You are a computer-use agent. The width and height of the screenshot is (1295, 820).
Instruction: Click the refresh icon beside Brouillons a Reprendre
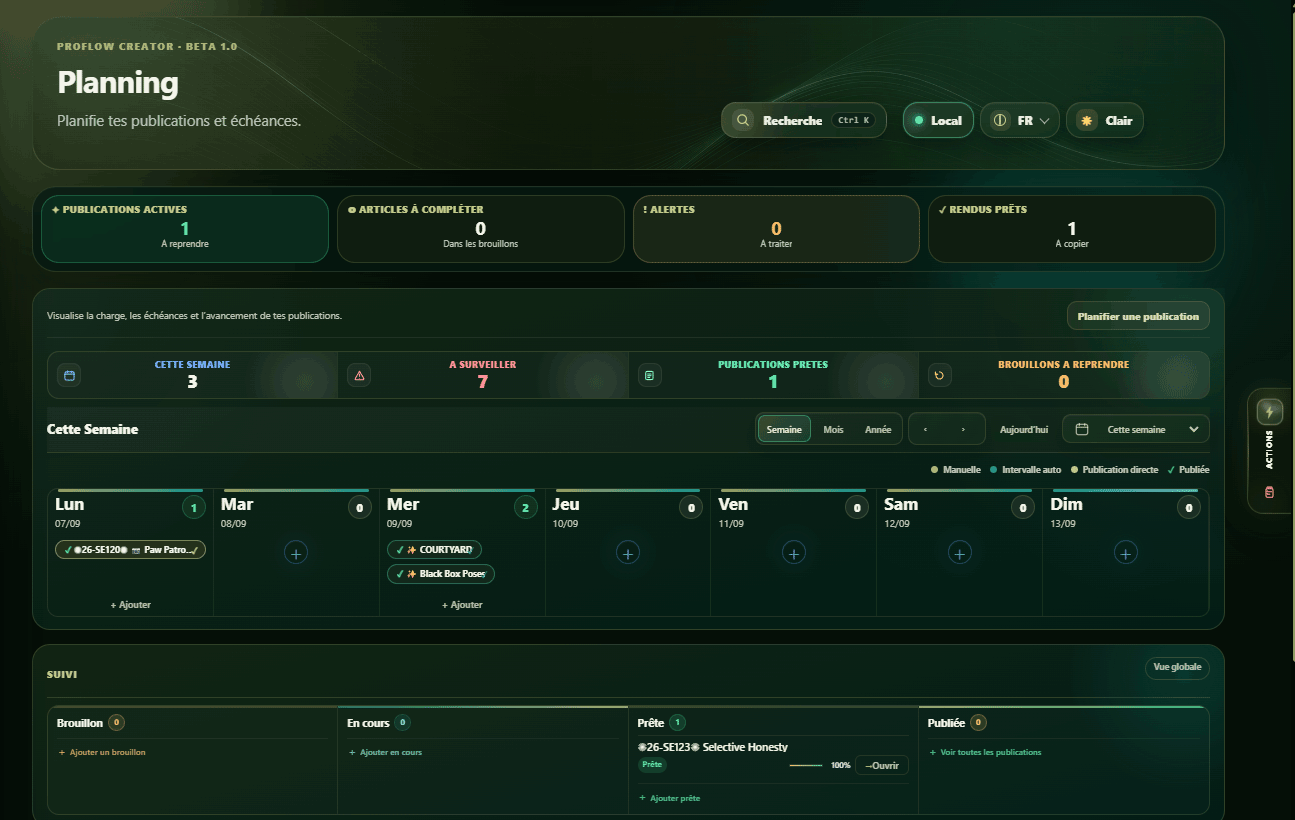tap(939, 375)
